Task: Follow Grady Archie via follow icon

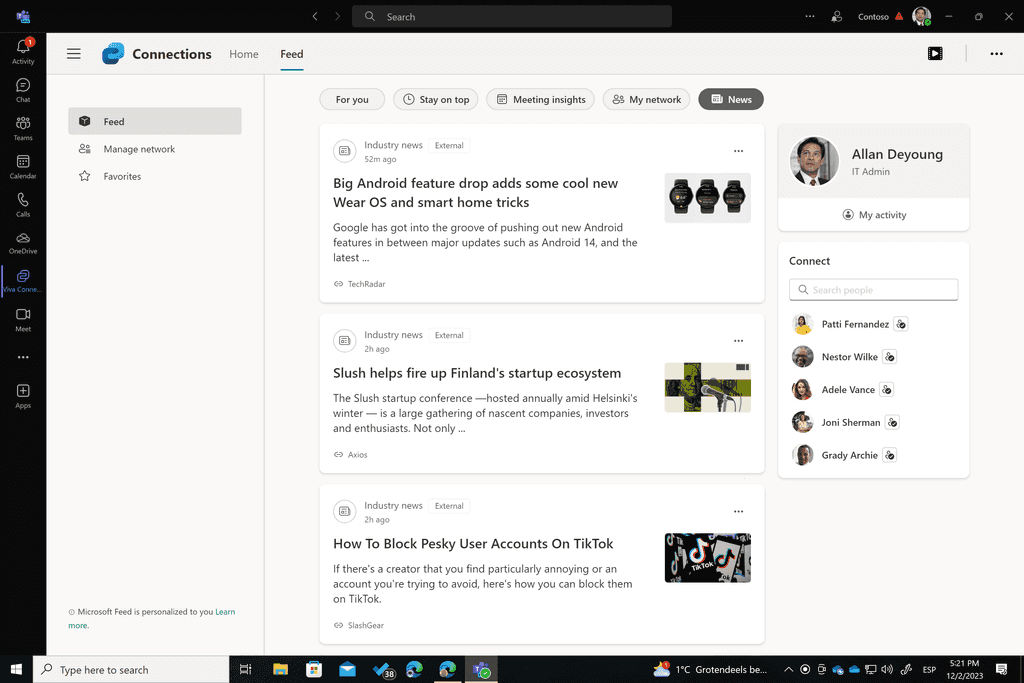Action: click(x=889, y=455)
